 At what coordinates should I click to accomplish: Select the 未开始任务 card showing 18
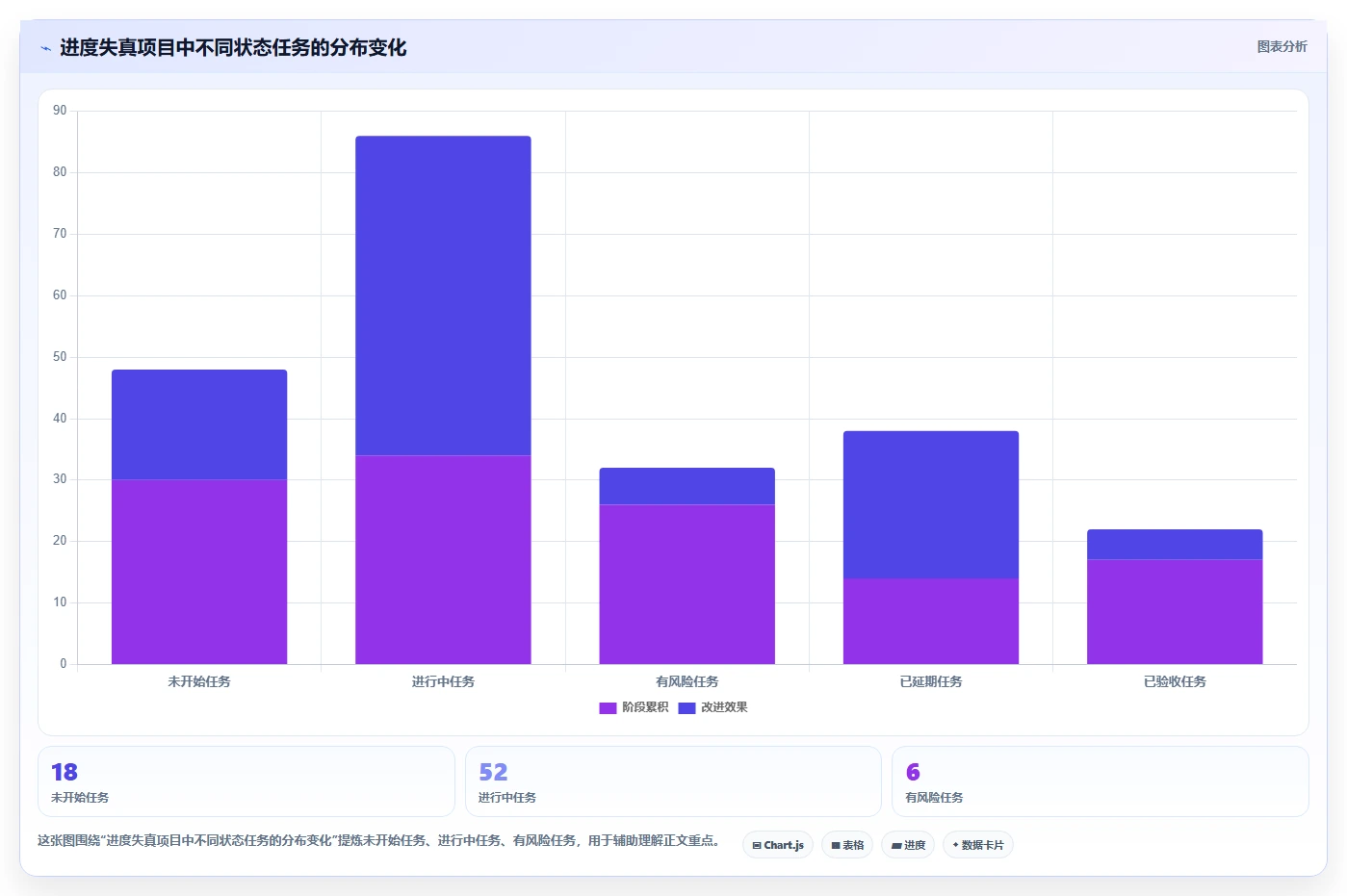pos(246,781)
